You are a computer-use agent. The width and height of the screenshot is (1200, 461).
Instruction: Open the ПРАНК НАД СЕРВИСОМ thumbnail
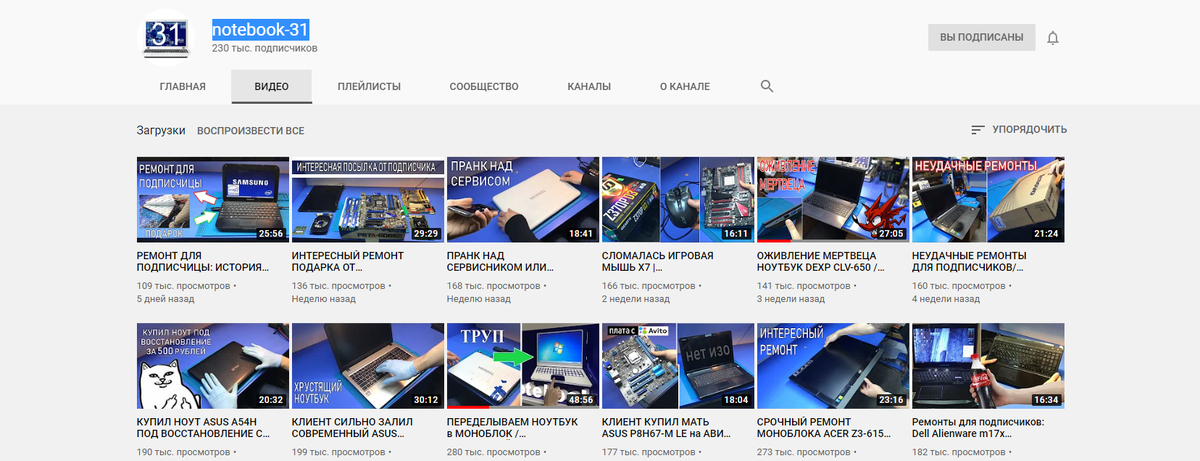[523, 199]
